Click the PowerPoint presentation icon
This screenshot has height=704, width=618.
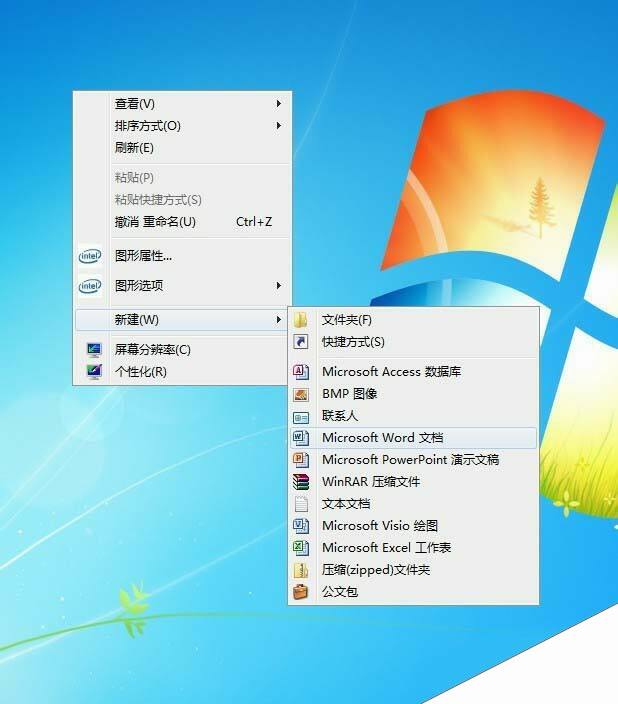pos(300,459)
